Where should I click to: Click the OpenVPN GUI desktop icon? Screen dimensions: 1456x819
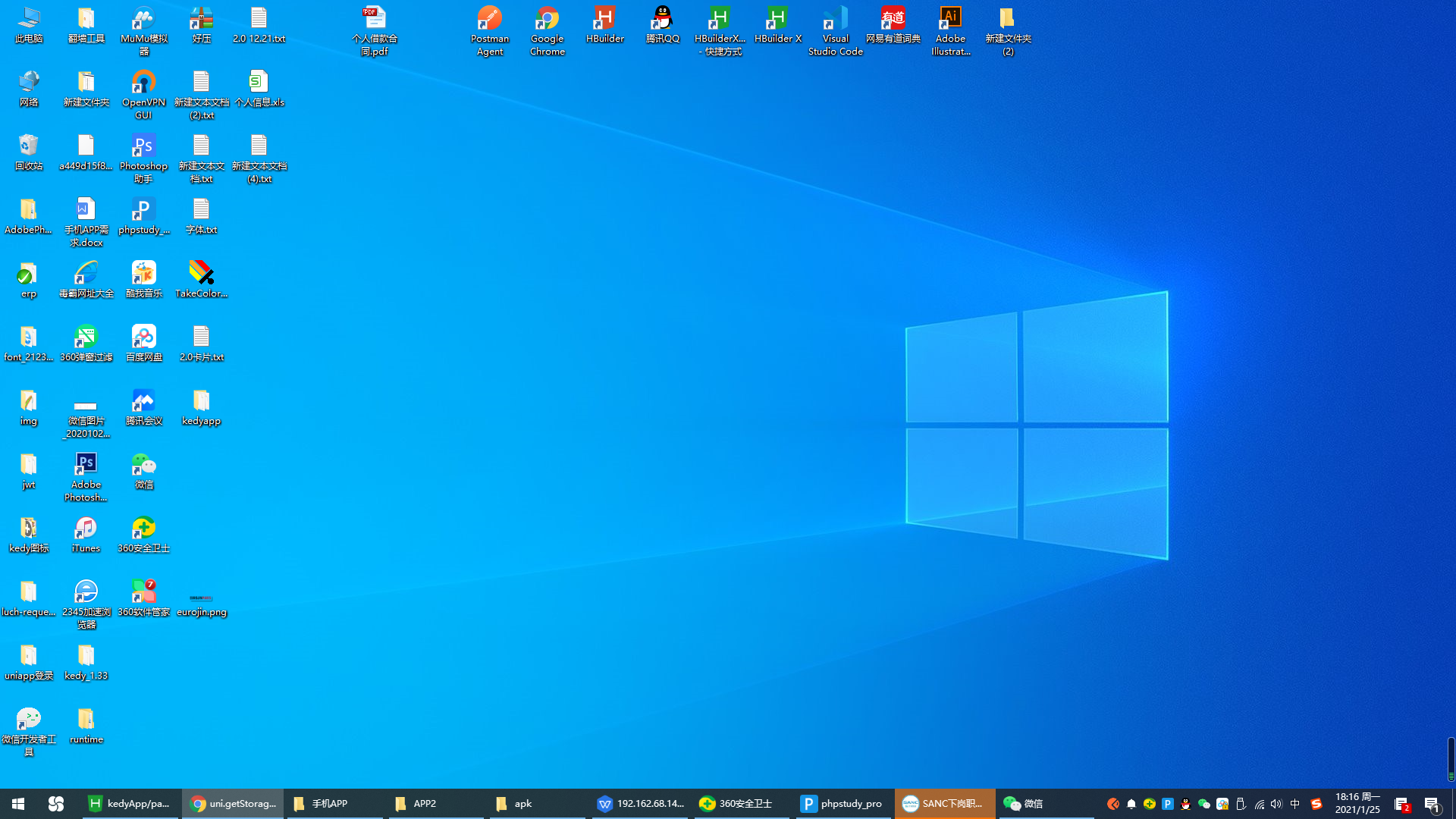pos(143,83)
